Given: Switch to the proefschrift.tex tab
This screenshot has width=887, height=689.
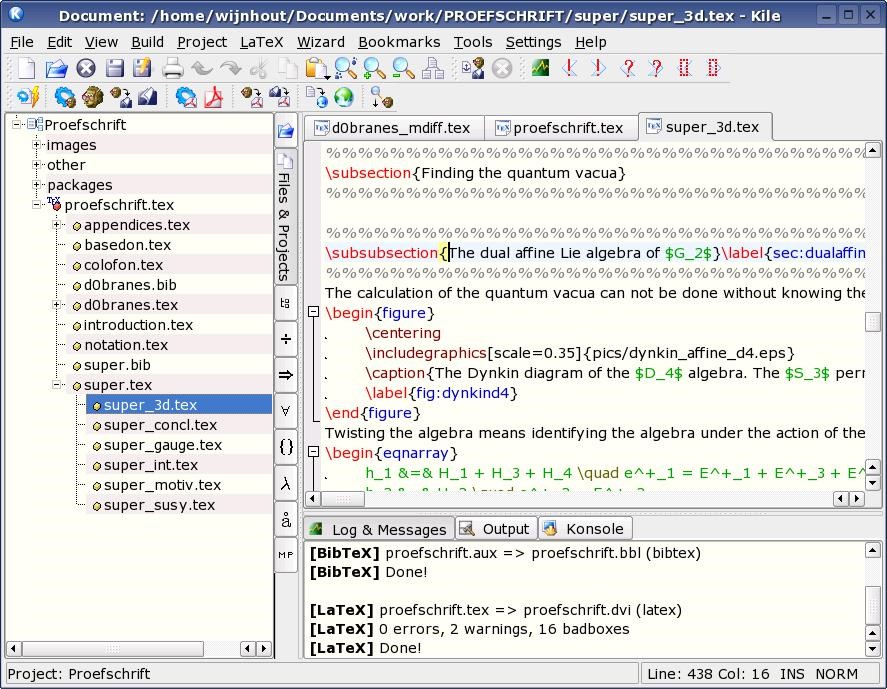Looking at the screenshot, I should [560, 128].
